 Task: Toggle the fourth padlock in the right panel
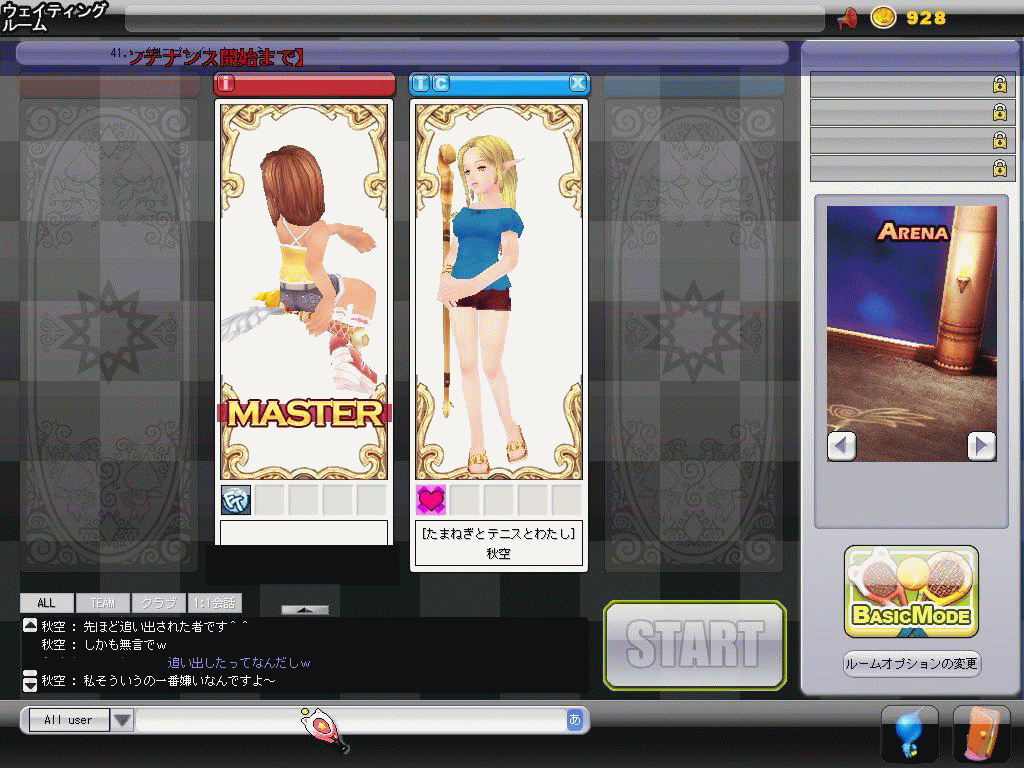999,168
